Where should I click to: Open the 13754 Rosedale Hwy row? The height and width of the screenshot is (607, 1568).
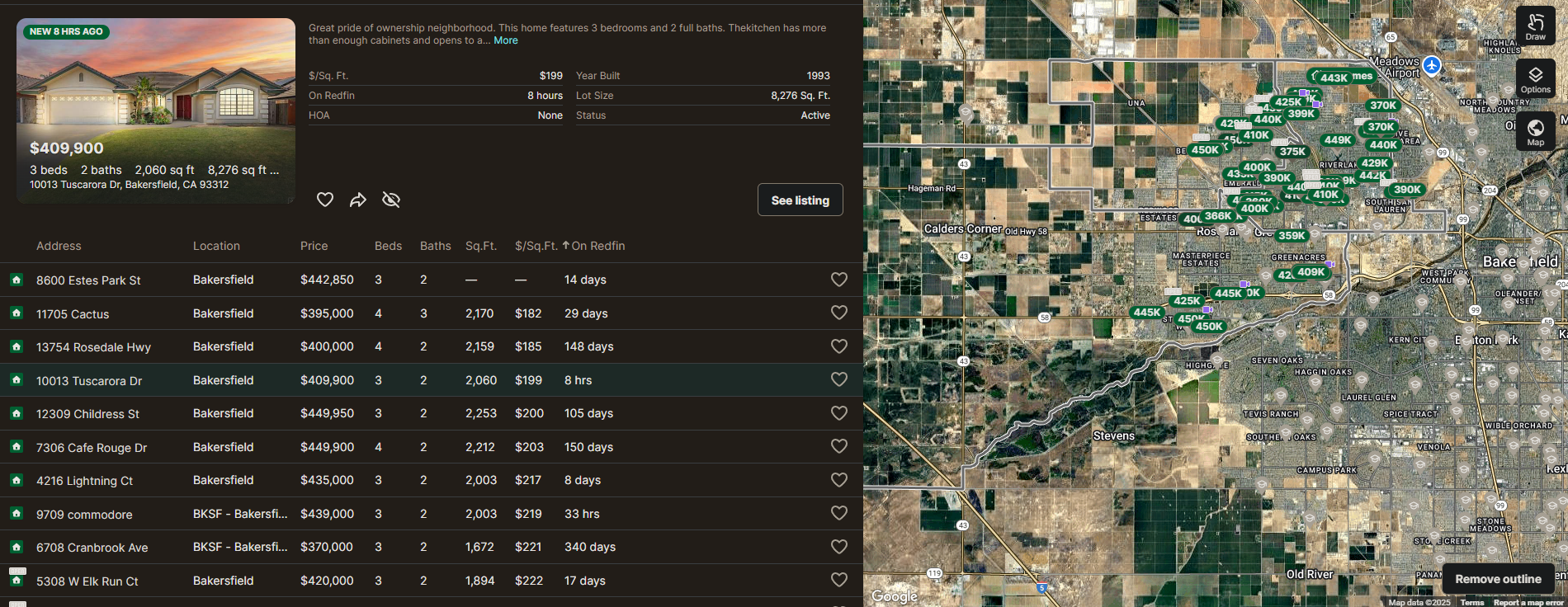[x=432, y=346]
